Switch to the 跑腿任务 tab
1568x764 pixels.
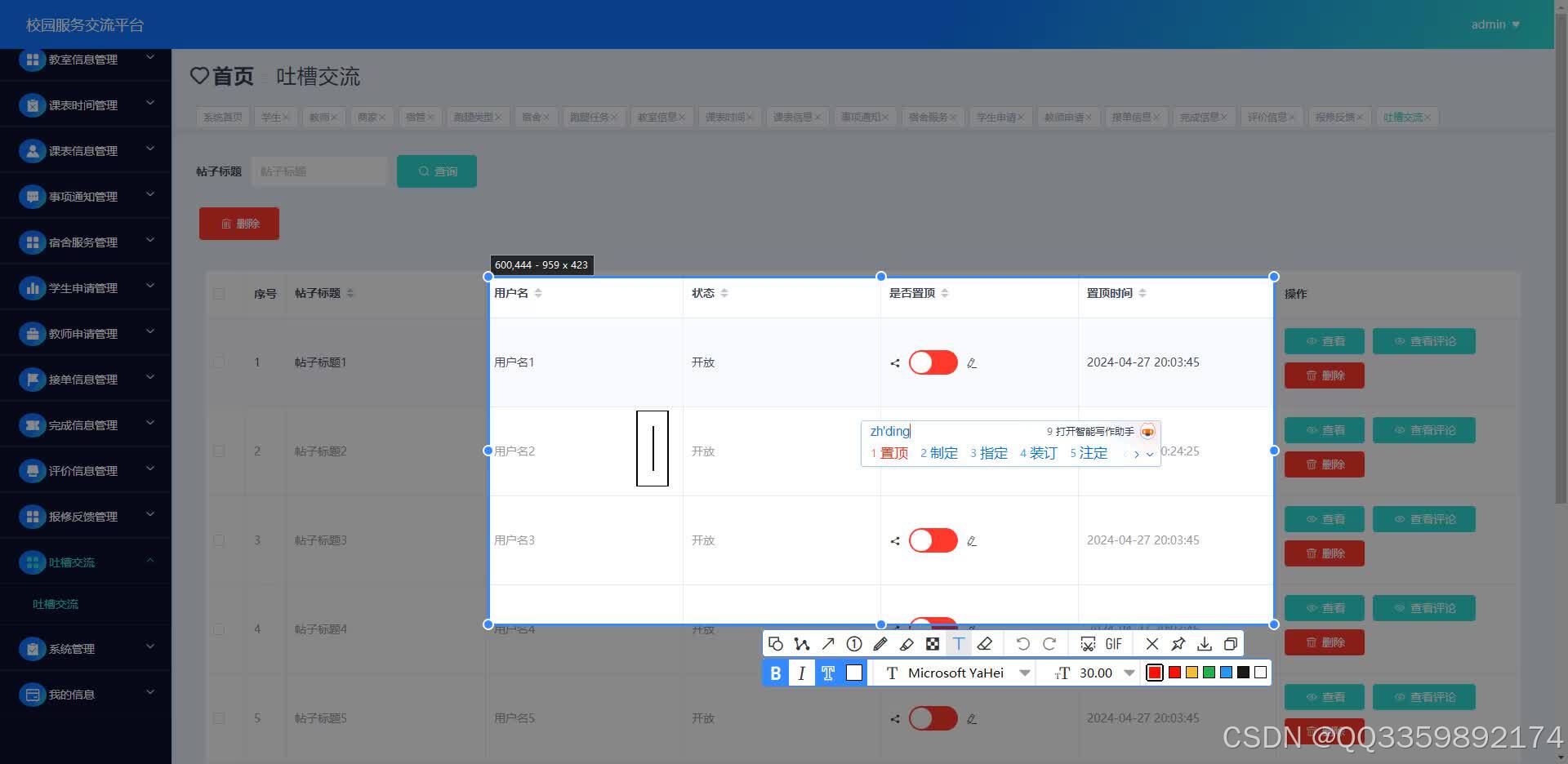click(x=593, y=118)
